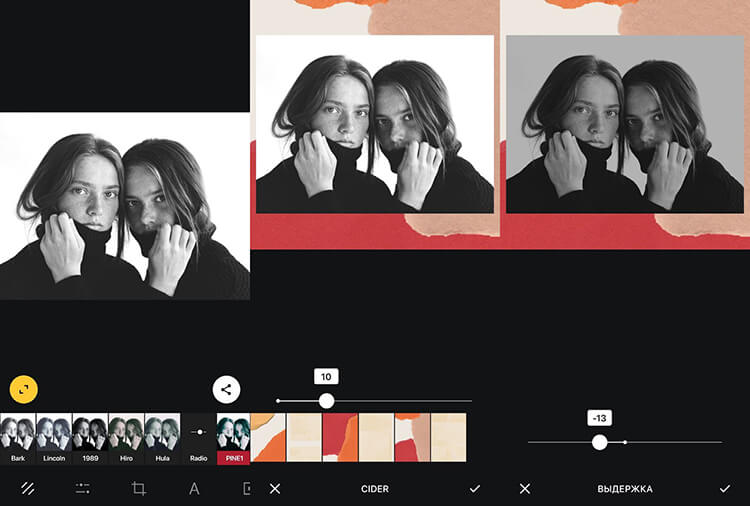Click the white share icon
Image resolution: width=750 pixels, height=506 pixels.
pyautogui.click(x=227, y=390)
